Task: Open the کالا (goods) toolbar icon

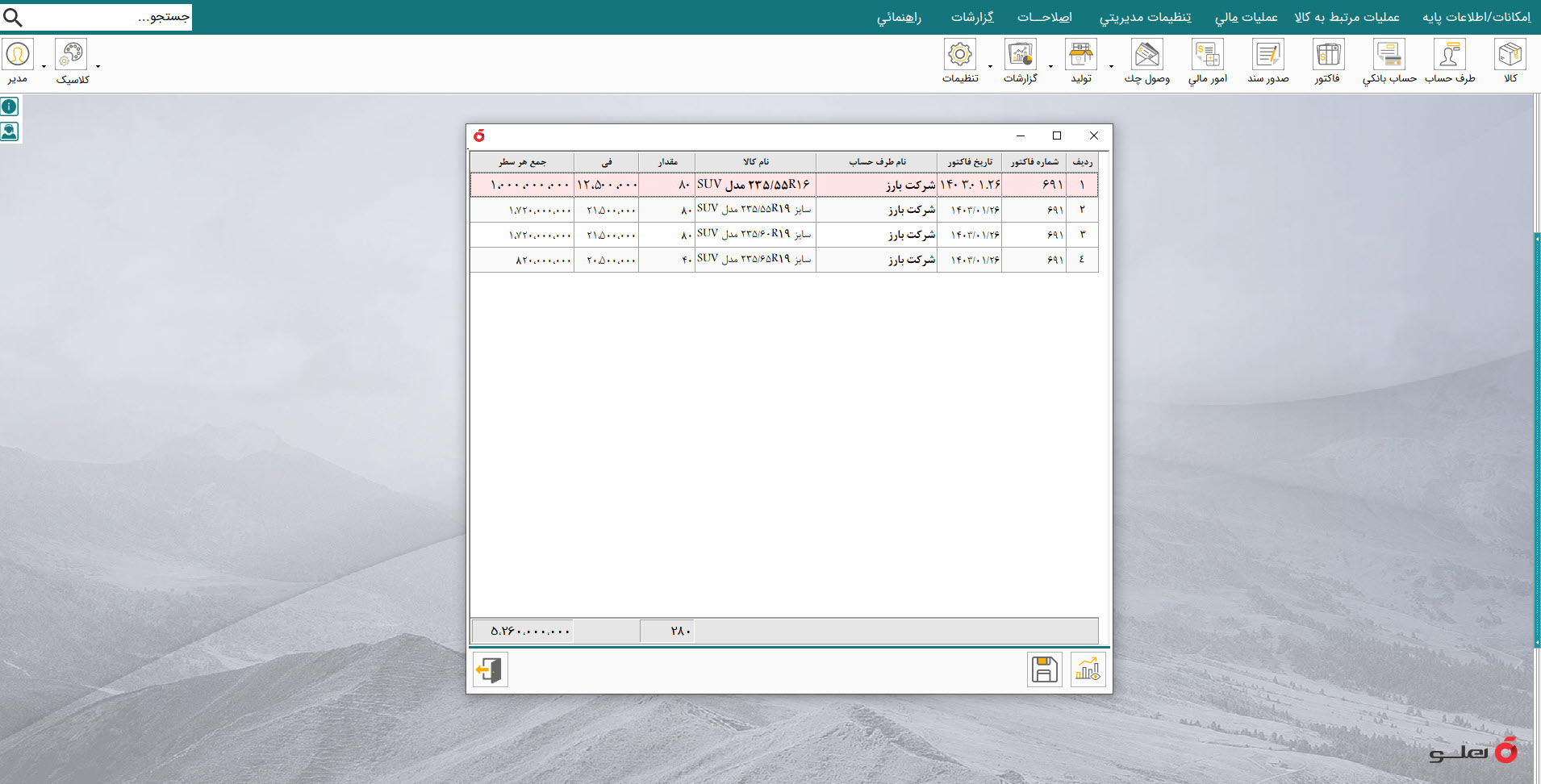Action: click(x=1510, y=56)
